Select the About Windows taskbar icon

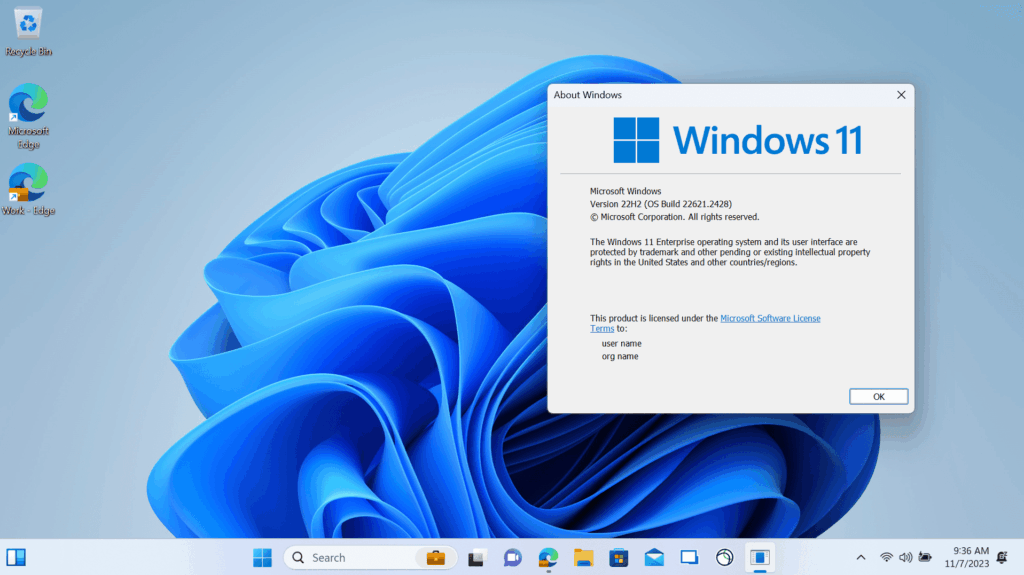(x=760, y=557)
